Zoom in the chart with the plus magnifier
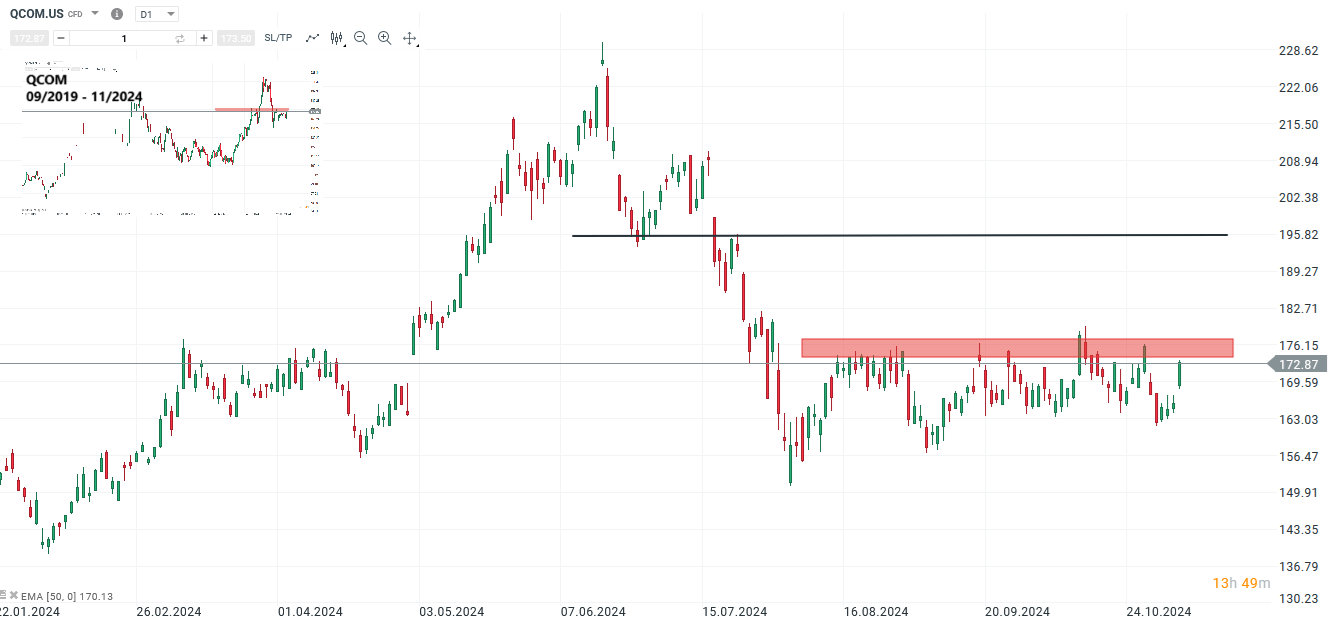 (384, 38)
